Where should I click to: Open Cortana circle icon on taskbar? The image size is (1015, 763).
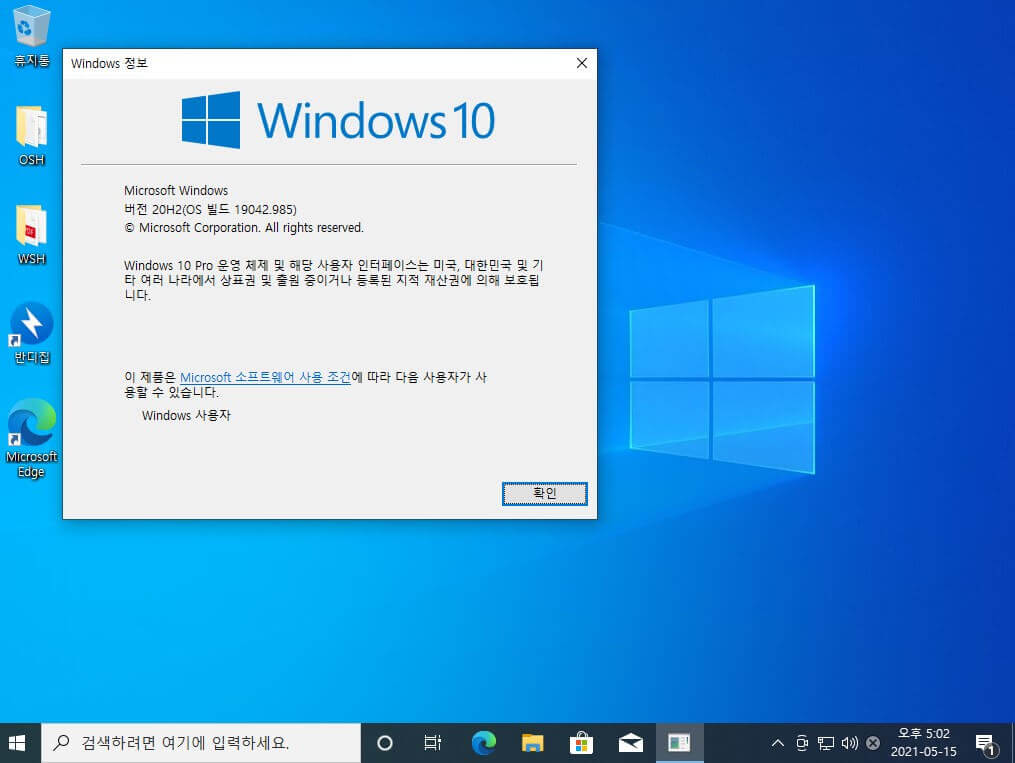tap(385, 743)
